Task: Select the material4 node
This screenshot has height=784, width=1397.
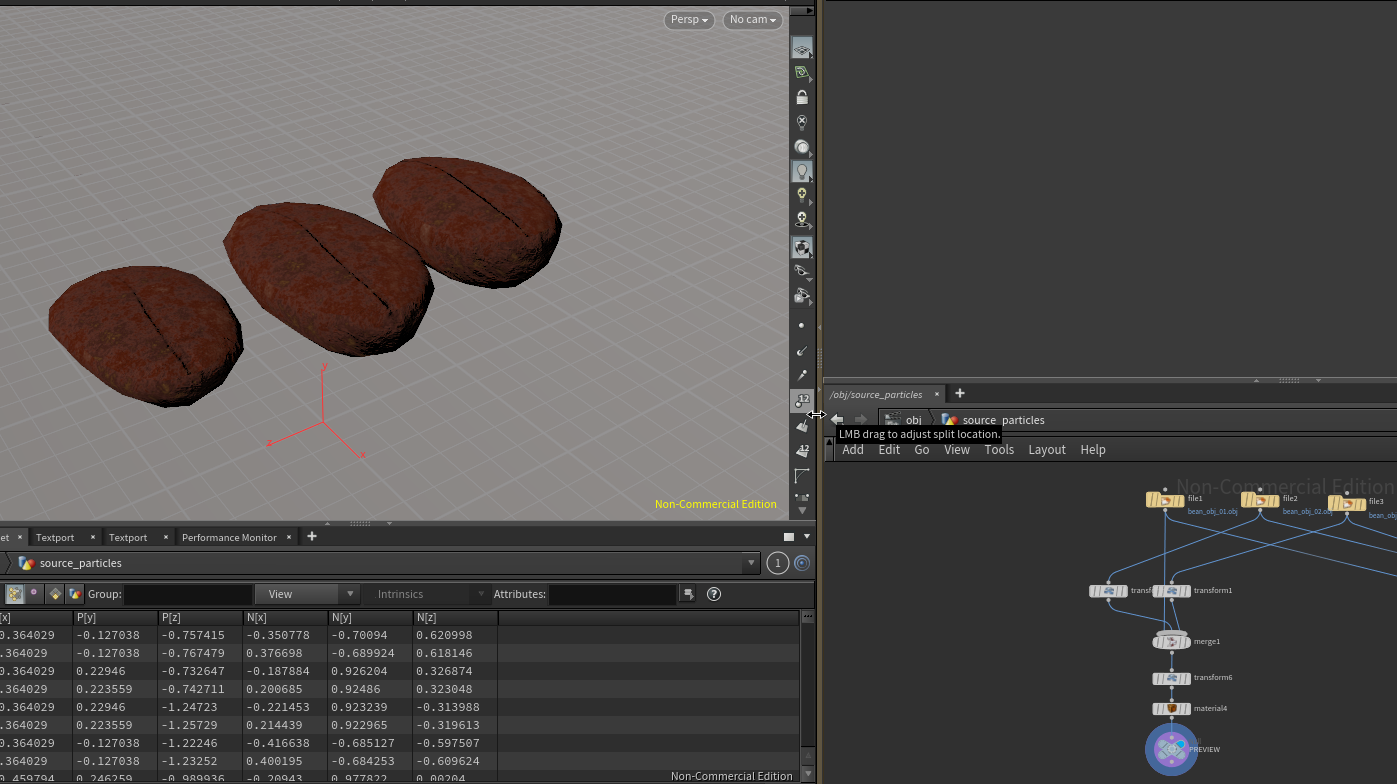Action: tap(1171, 709)
